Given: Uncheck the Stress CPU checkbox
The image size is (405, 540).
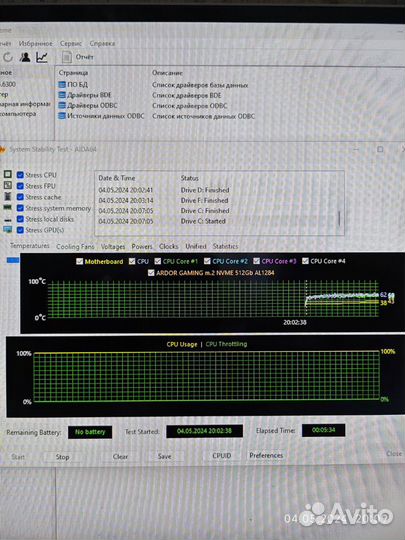Looking at the screenshot, I should (20, 175).
